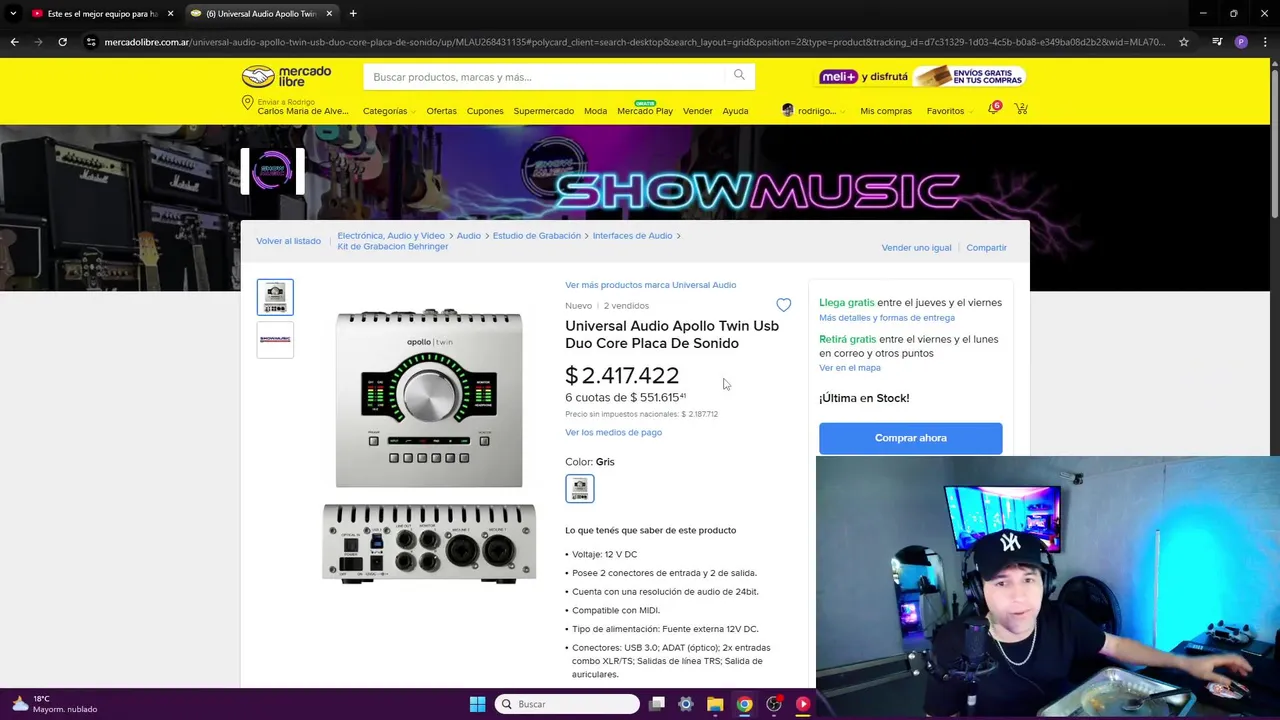Click Ver más productos marca Universal Audio
Screen dimensions: 1280x720
click(x=650, y=285)
